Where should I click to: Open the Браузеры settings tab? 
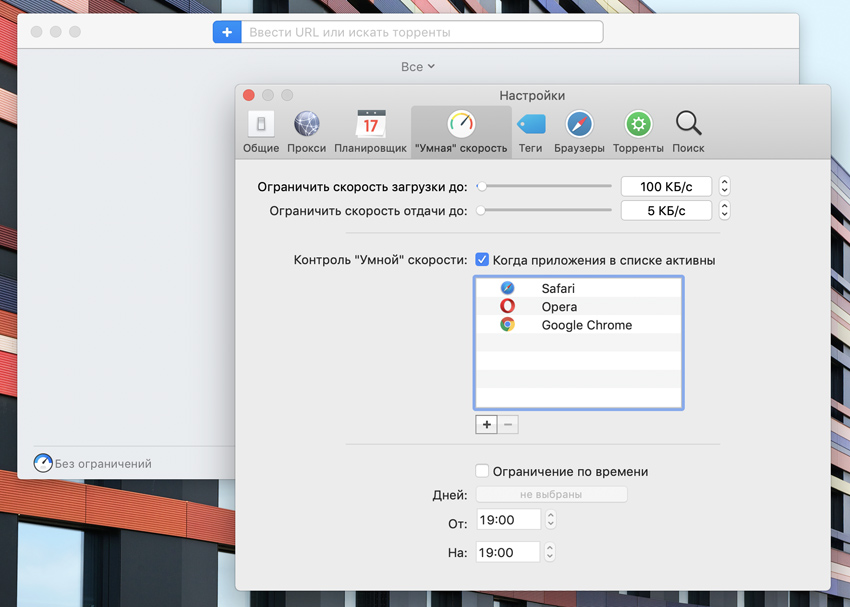(579, 133)
